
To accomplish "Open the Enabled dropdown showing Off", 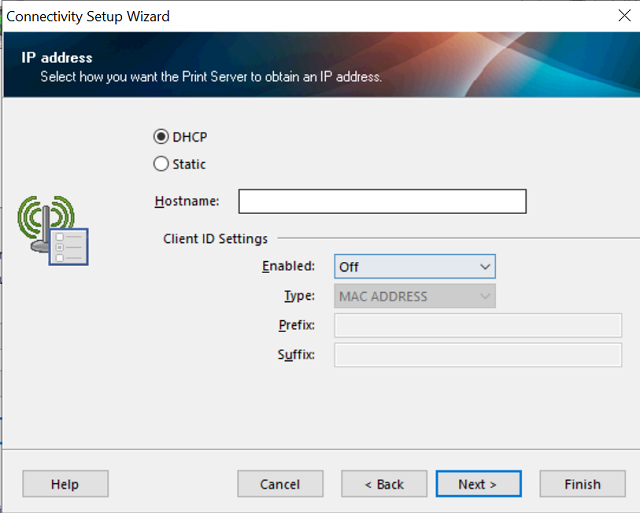I will [414, 267].
